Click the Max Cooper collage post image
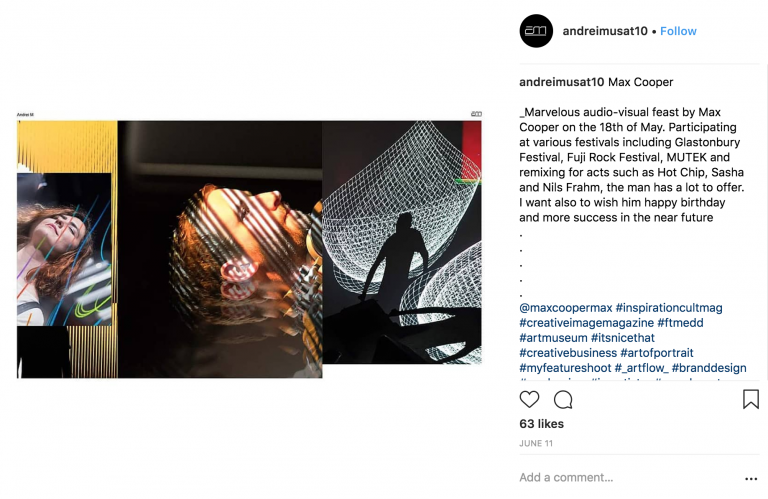 point(249,245)
